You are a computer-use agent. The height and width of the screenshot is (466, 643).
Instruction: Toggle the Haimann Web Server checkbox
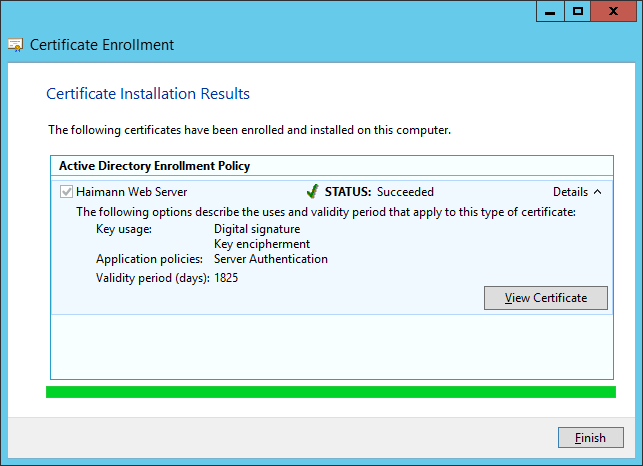pyautogui.click(x=66, y=192)
